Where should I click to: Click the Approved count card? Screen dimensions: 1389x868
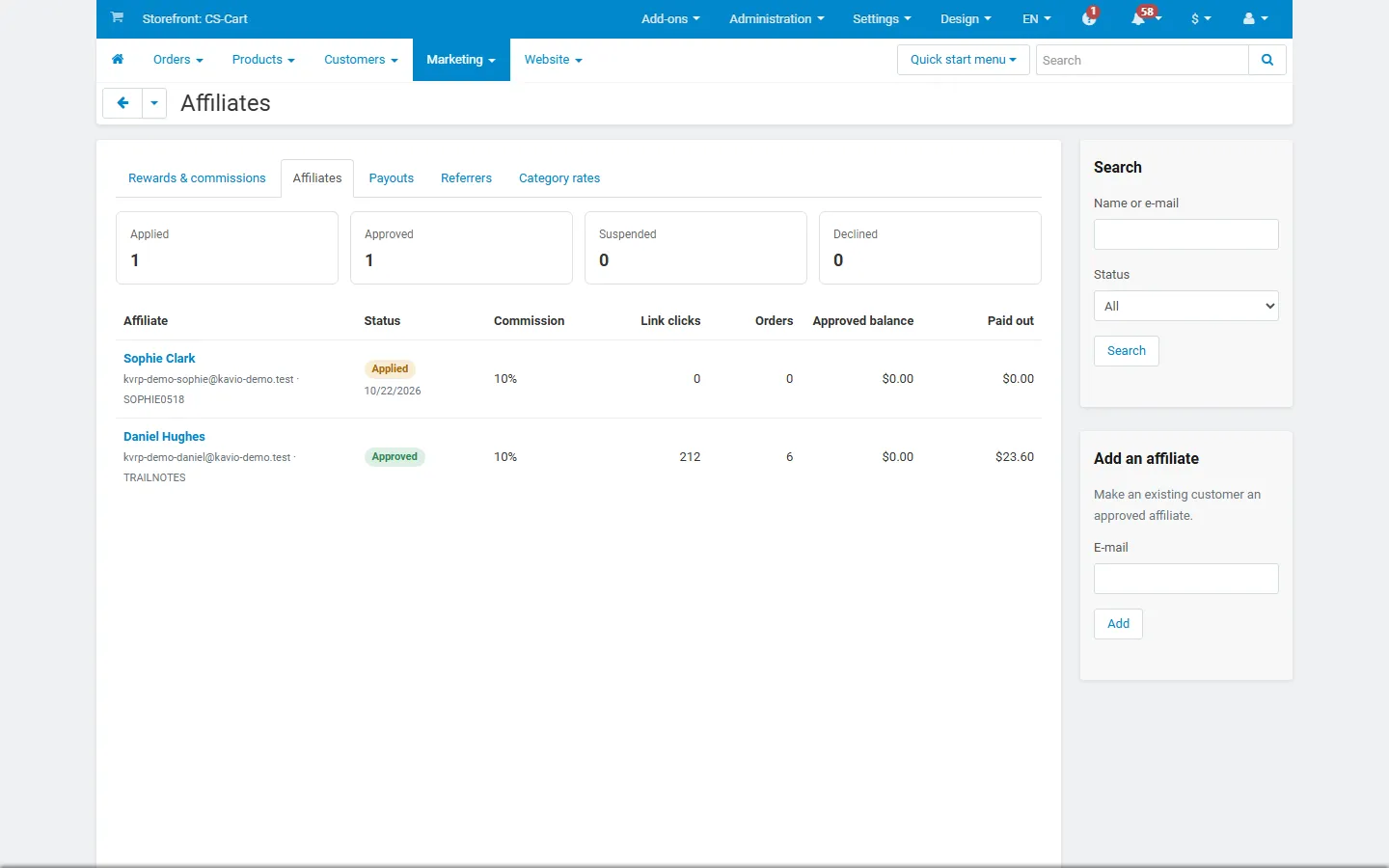[x=461, y=248]
